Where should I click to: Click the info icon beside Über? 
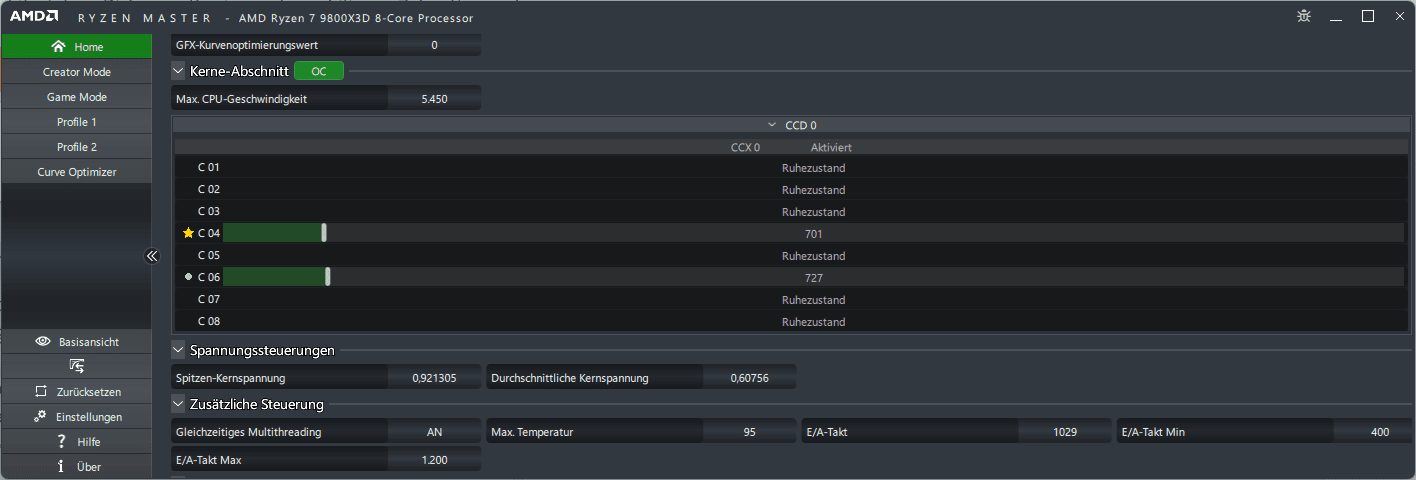pyautogui.click(x=61, y=466)
